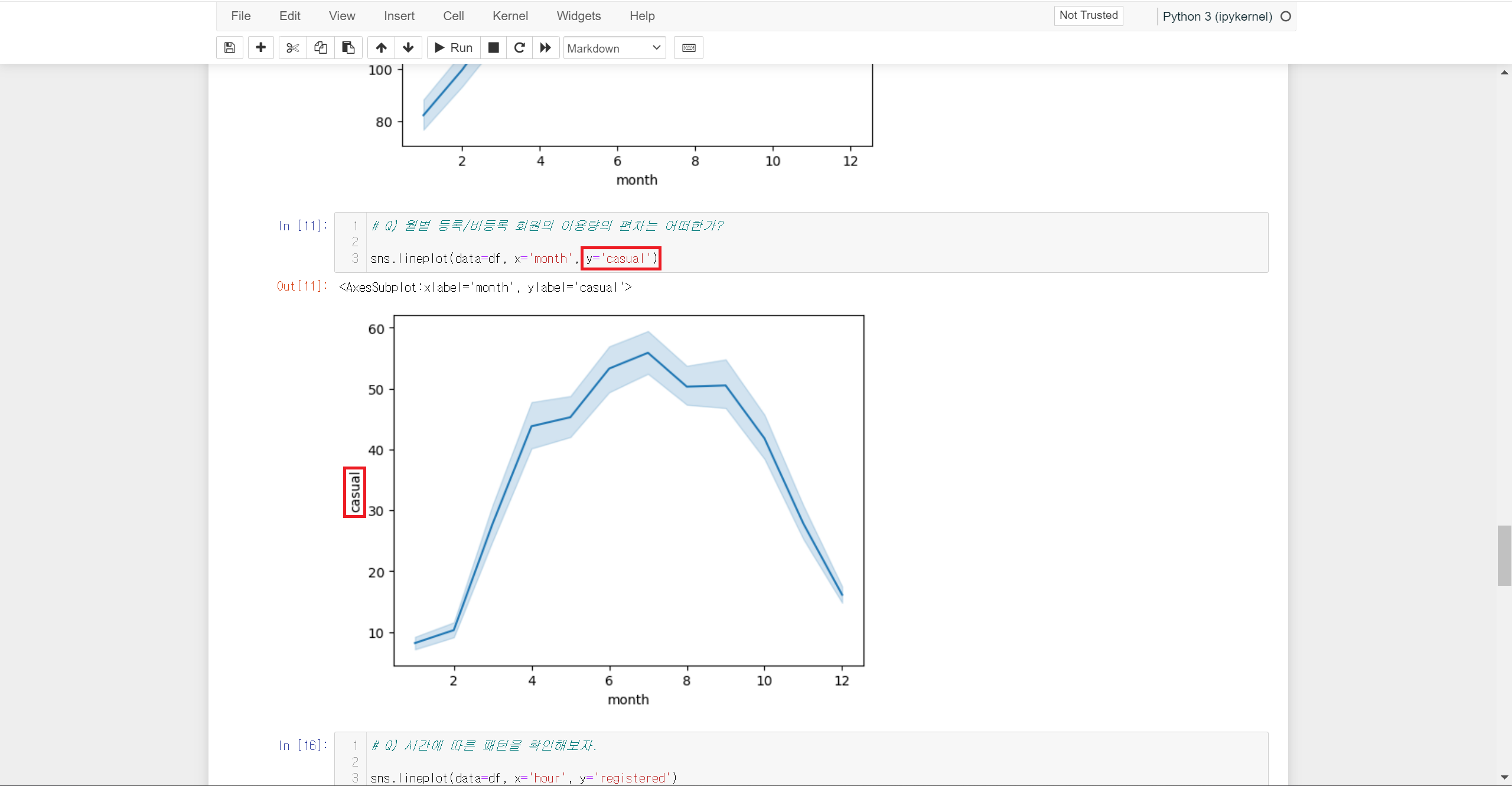The image size is (1512, 786).
Task: Open the Widgets menu
Action: 578,16
